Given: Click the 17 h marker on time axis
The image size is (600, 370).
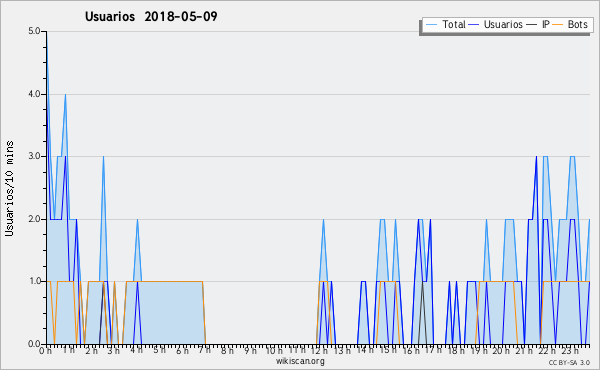Looking at the screenshot, I should click(x=433, y=350).
